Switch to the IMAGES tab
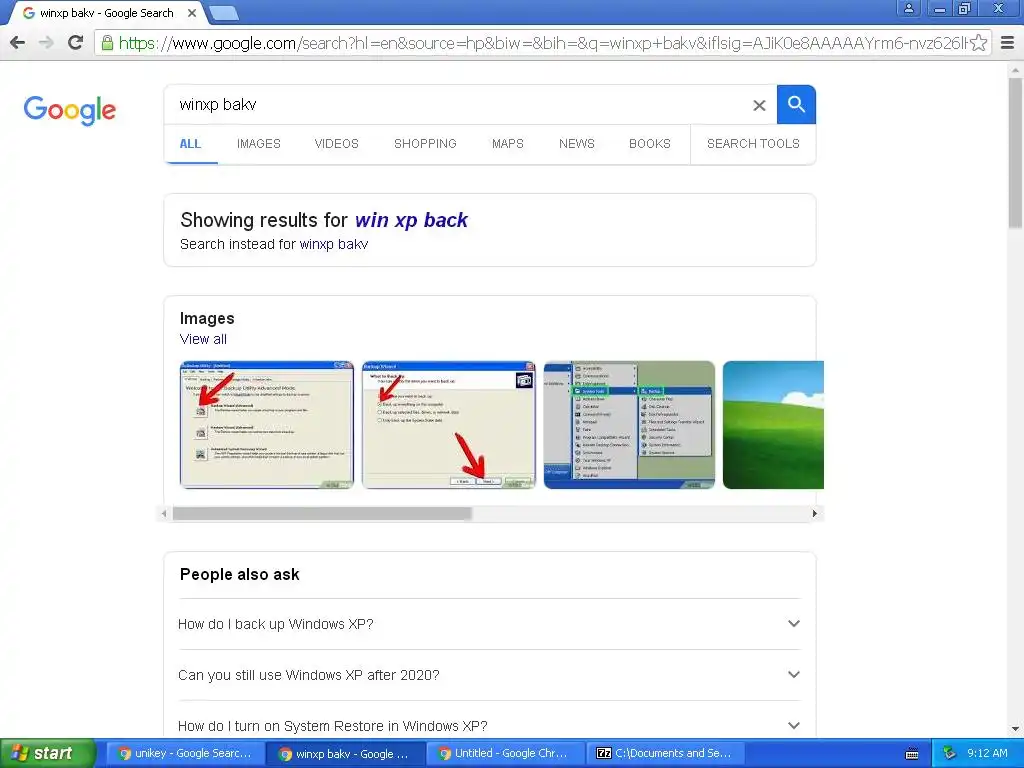This screenshot has height=768, width=1024. click(x=259, y=144)
